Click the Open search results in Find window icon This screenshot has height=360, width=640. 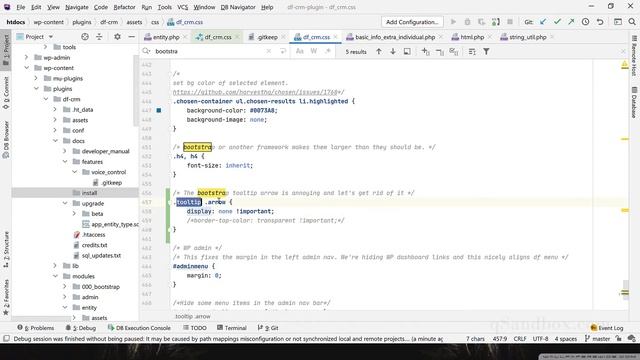[x=407, y=51]
